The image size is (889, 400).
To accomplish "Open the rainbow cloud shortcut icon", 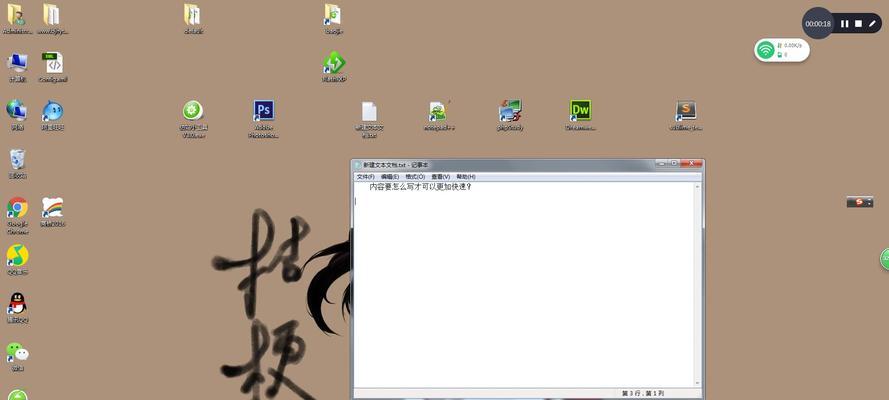I will [53, 208].
